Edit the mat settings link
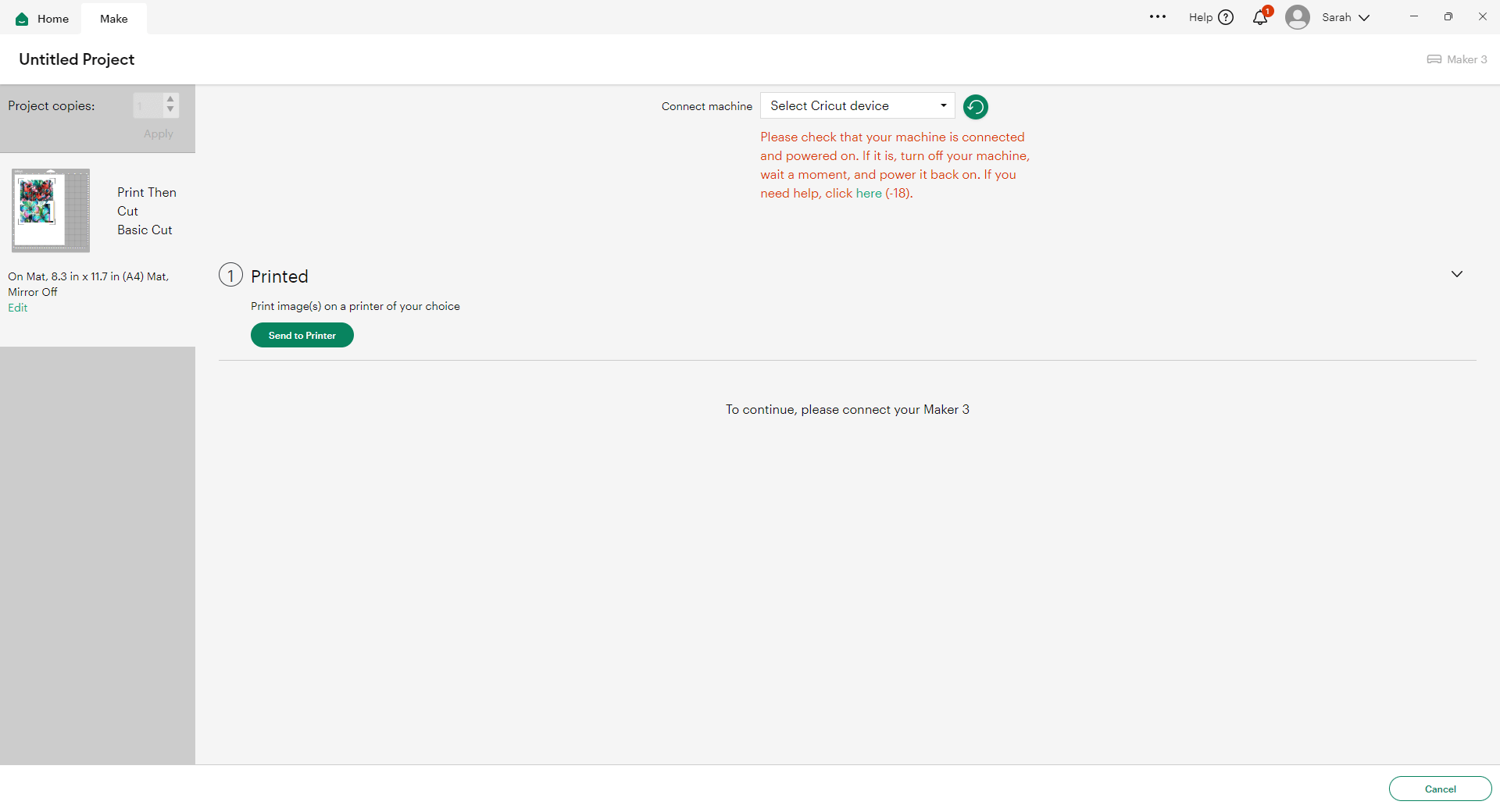Screen dimensions: 1500x812 pyautogui.click(x=18, y=308)
